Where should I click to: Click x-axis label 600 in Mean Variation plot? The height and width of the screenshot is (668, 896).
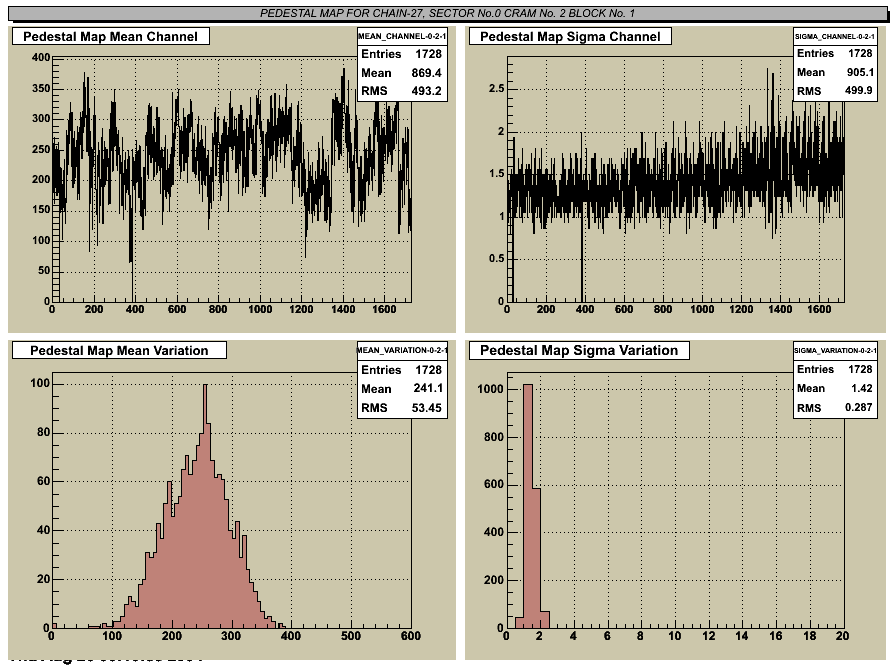tap(410, 635)
